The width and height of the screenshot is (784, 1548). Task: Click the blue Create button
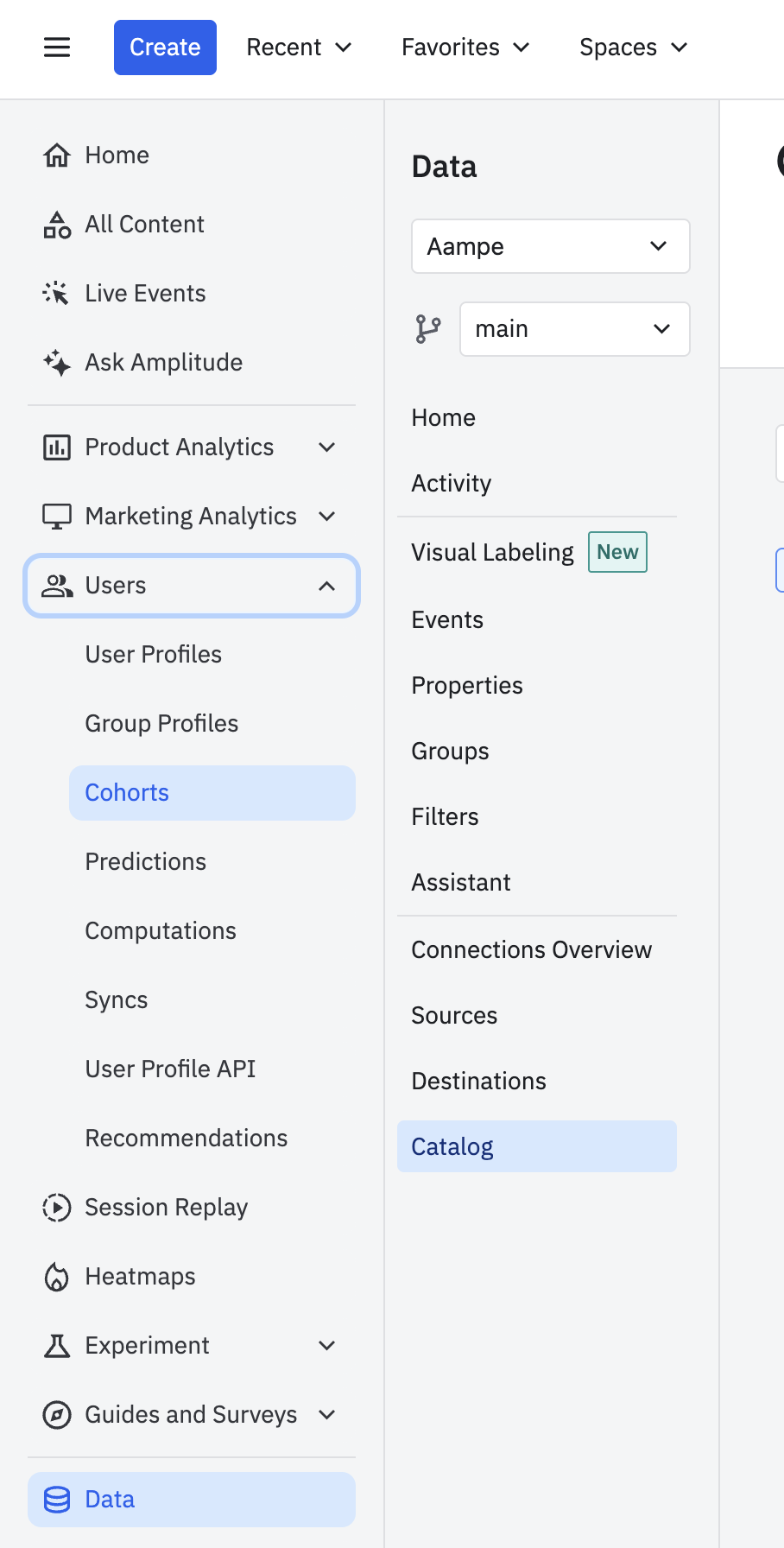pyautogui.click(x=165, y=48)
